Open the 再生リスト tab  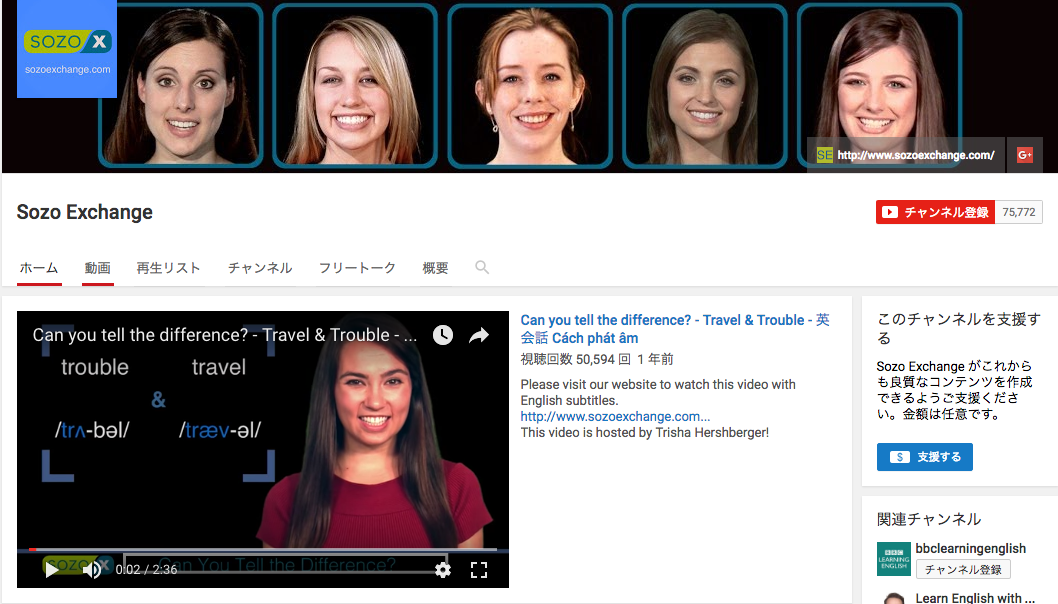coord(168,268)
